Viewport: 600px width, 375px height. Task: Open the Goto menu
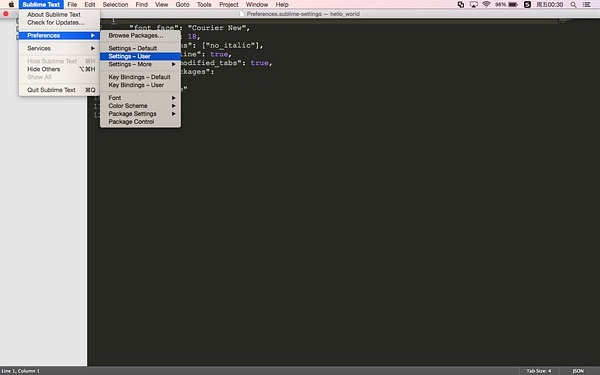click(183, 5)
